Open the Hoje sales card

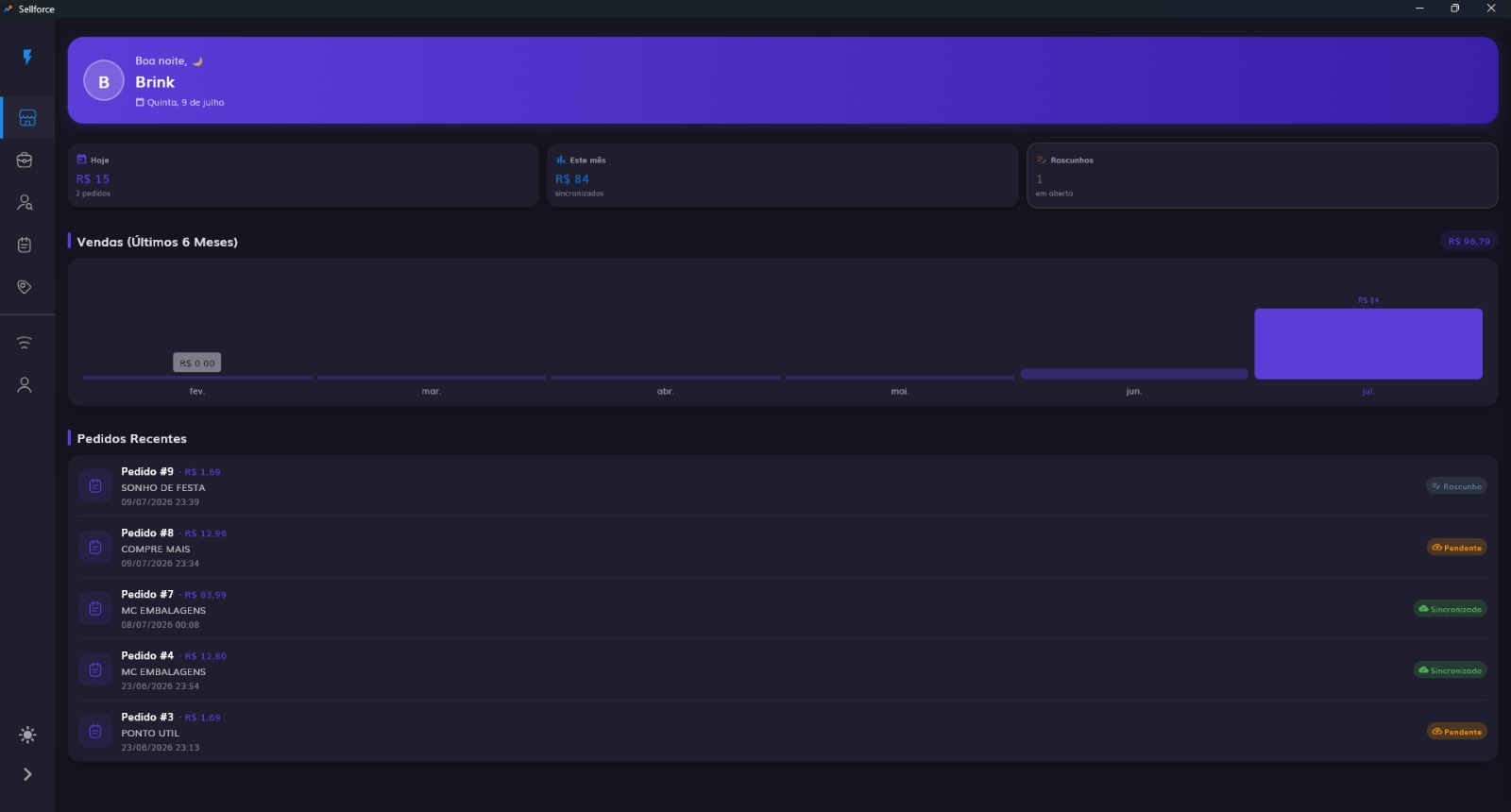click(x=303, y=176)
